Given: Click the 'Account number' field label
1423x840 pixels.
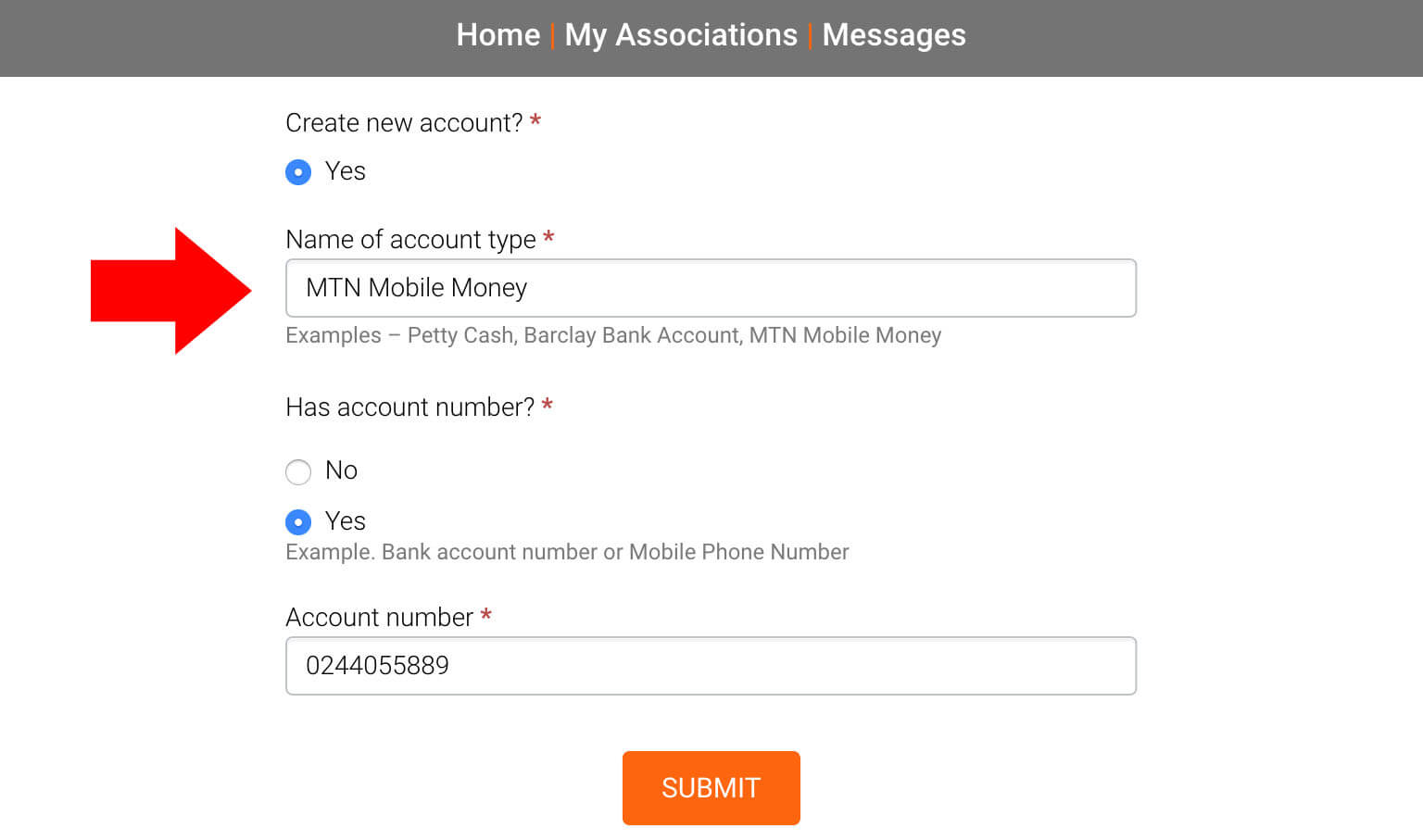Looking at the screenshot, I should (x=379, y=618).
